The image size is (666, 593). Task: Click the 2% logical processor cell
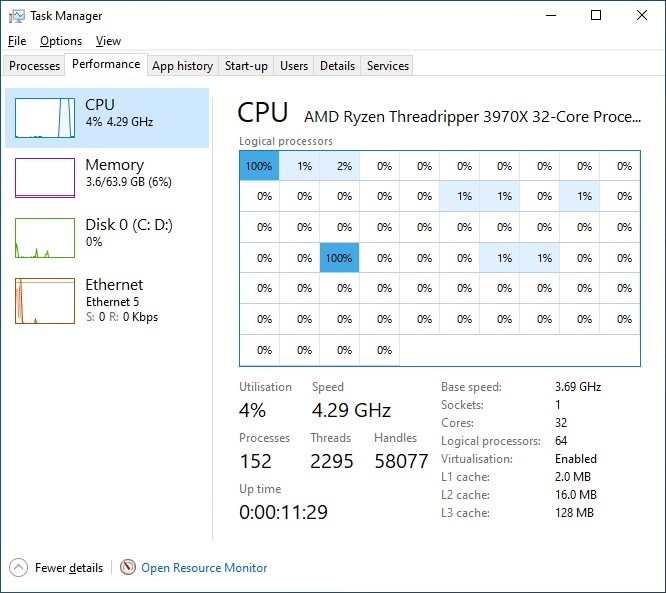[344, 166]
